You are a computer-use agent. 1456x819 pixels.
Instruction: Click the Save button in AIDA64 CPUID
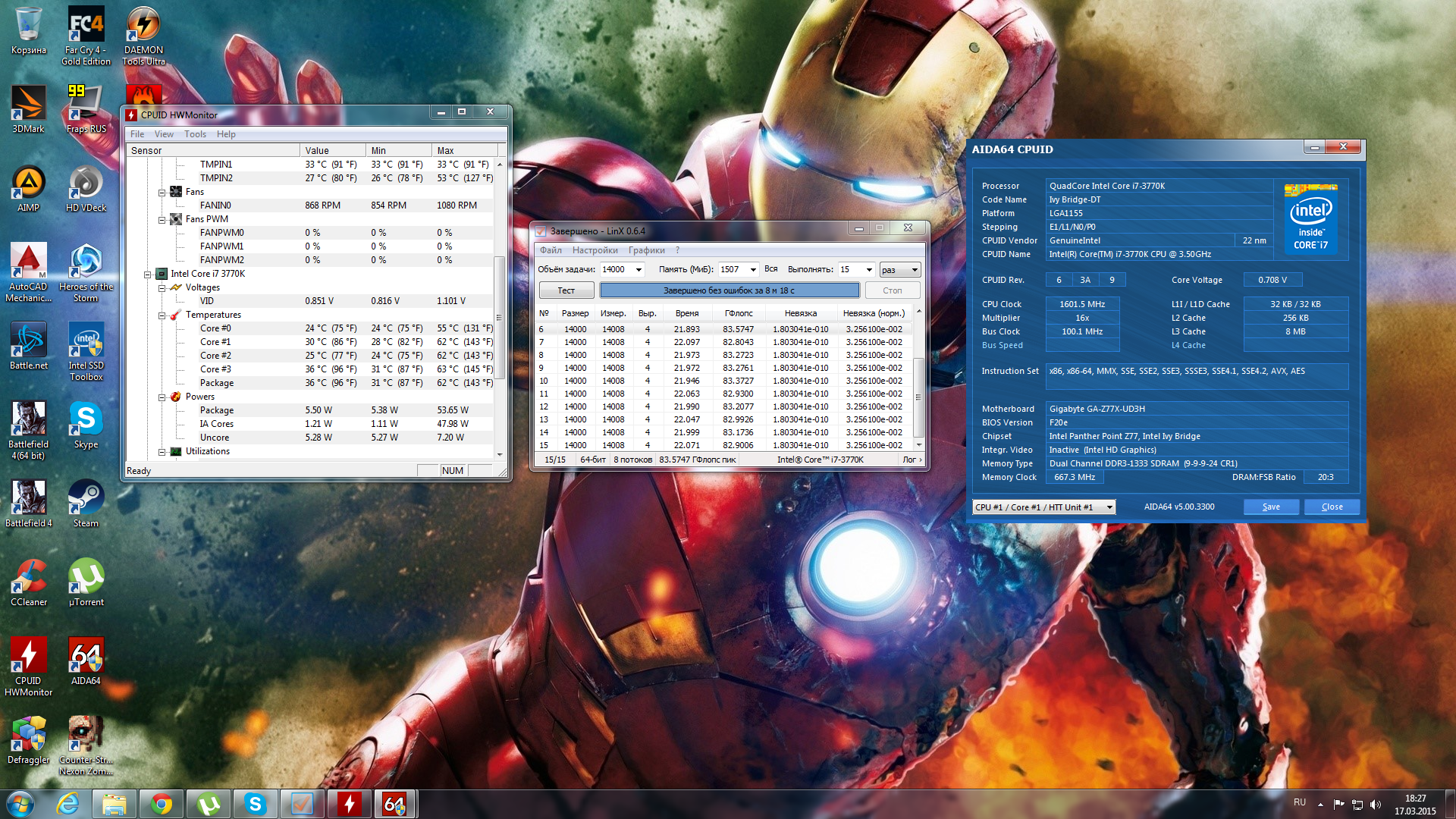1271,507
